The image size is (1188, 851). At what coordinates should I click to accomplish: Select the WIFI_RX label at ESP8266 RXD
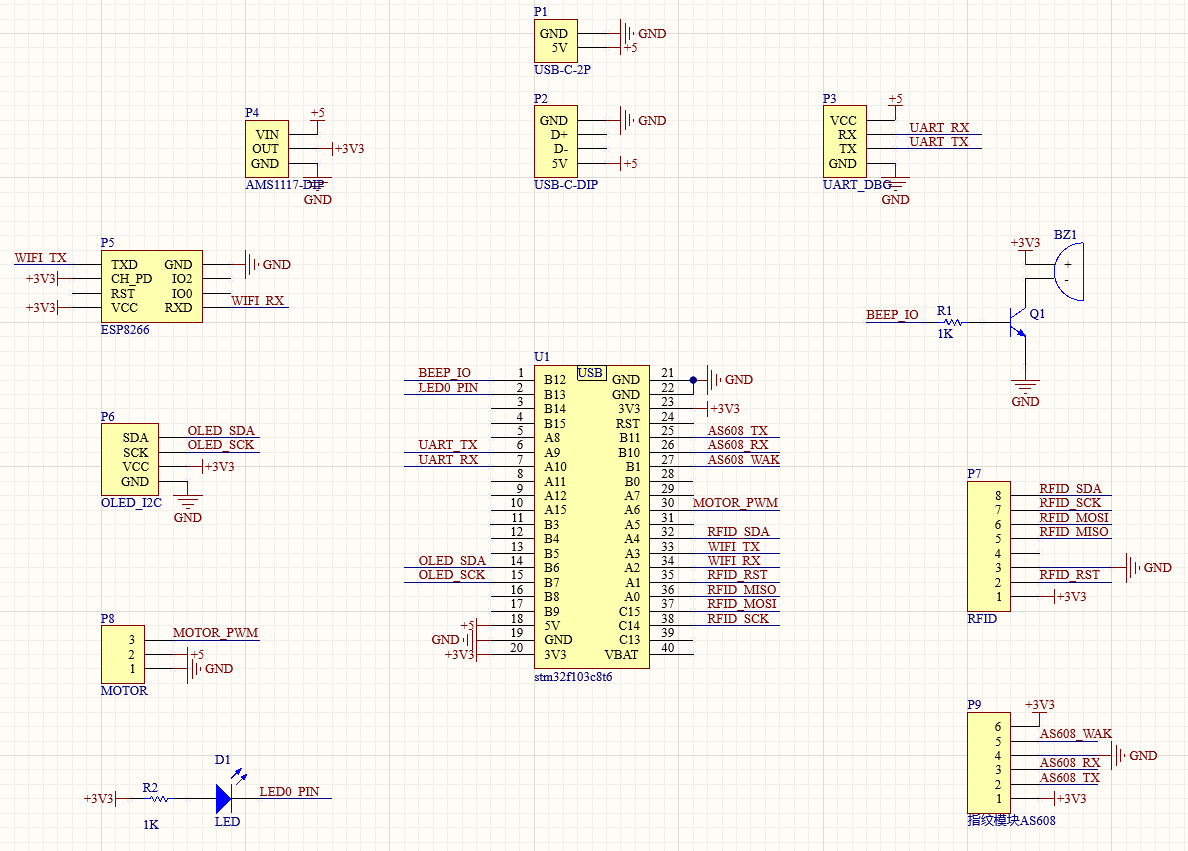point(258,301)
